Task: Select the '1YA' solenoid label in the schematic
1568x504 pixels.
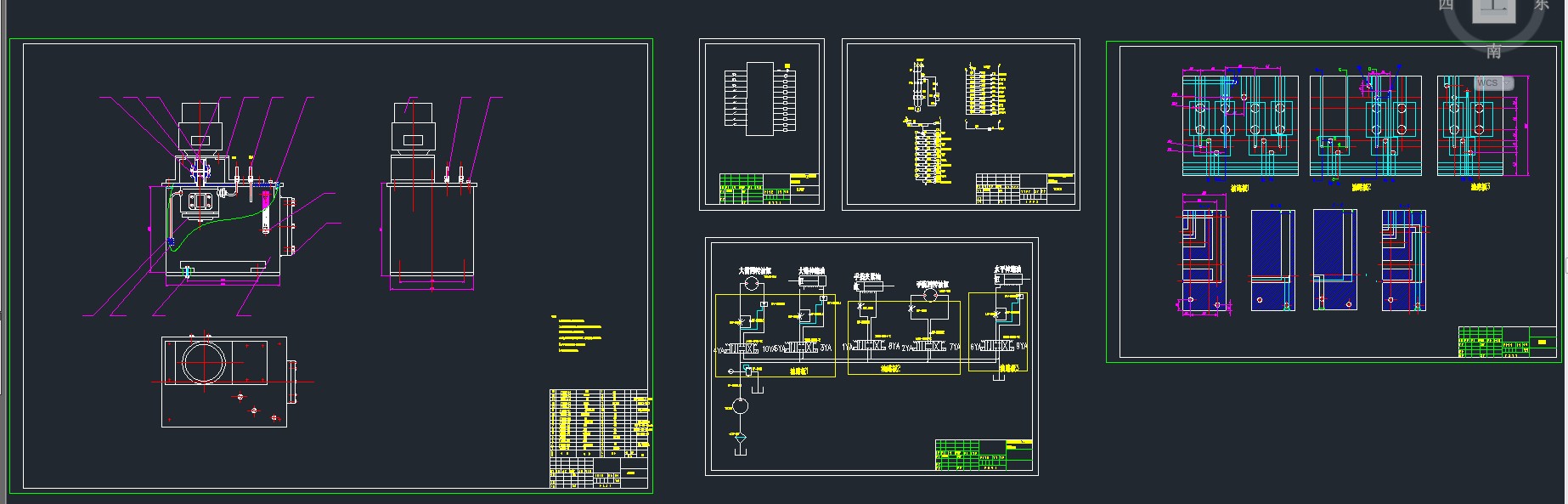Action: (847, 347)
